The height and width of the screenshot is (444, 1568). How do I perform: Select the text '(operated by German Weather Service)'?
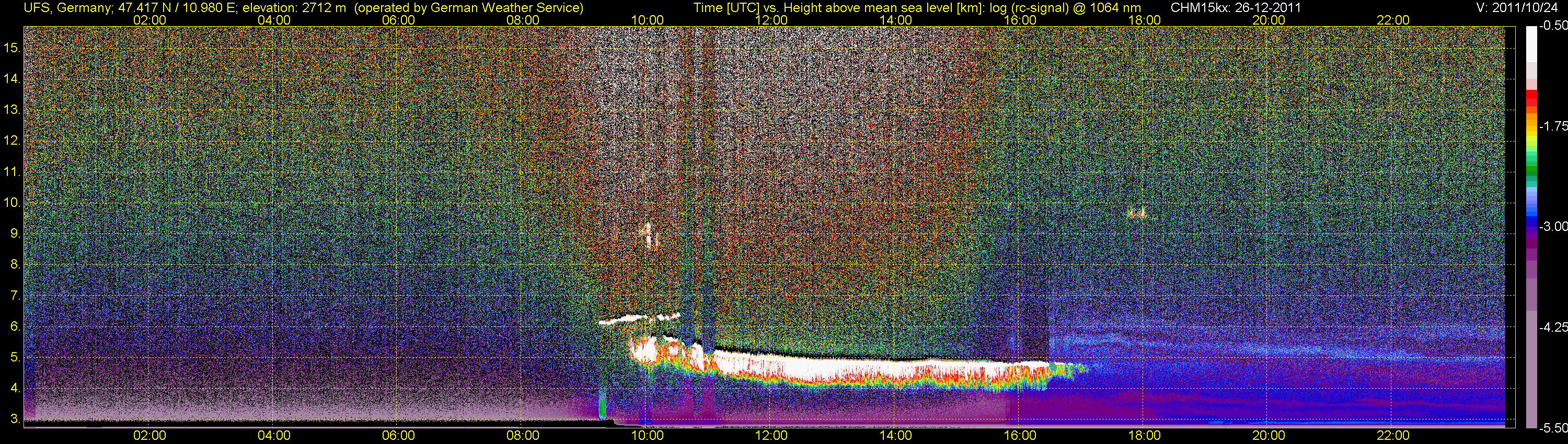[469, 8]
